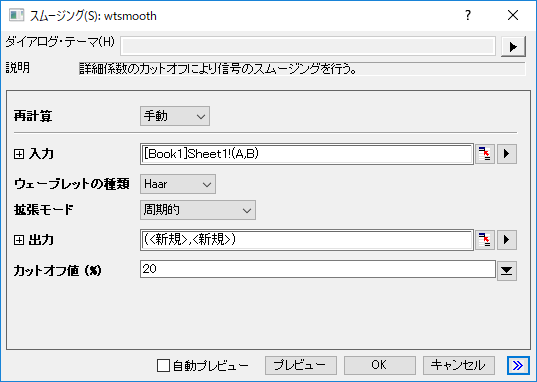Viewport: 537px width, 382px height.
Task: Click the OK button
Action: point(380,366)
